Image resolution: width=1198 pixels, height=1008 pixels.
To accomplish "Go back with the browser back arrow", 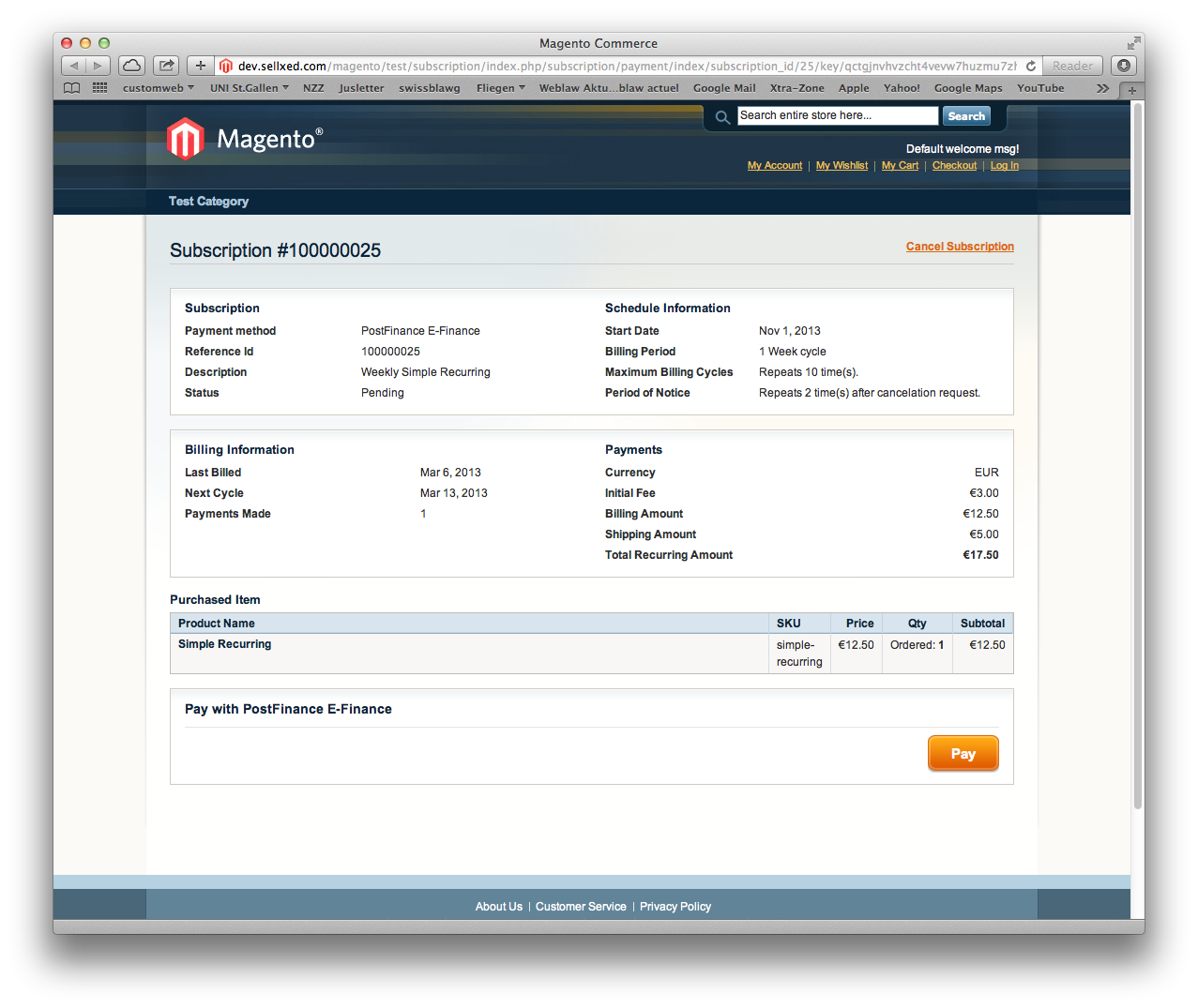I will (74, 66).
